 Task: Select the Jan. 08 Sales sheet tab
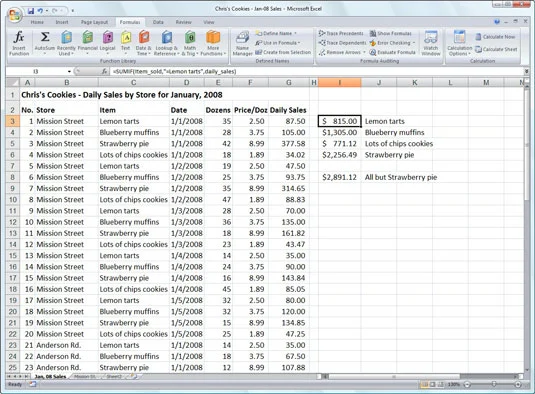pyautogui.click(x=50, y=377)
